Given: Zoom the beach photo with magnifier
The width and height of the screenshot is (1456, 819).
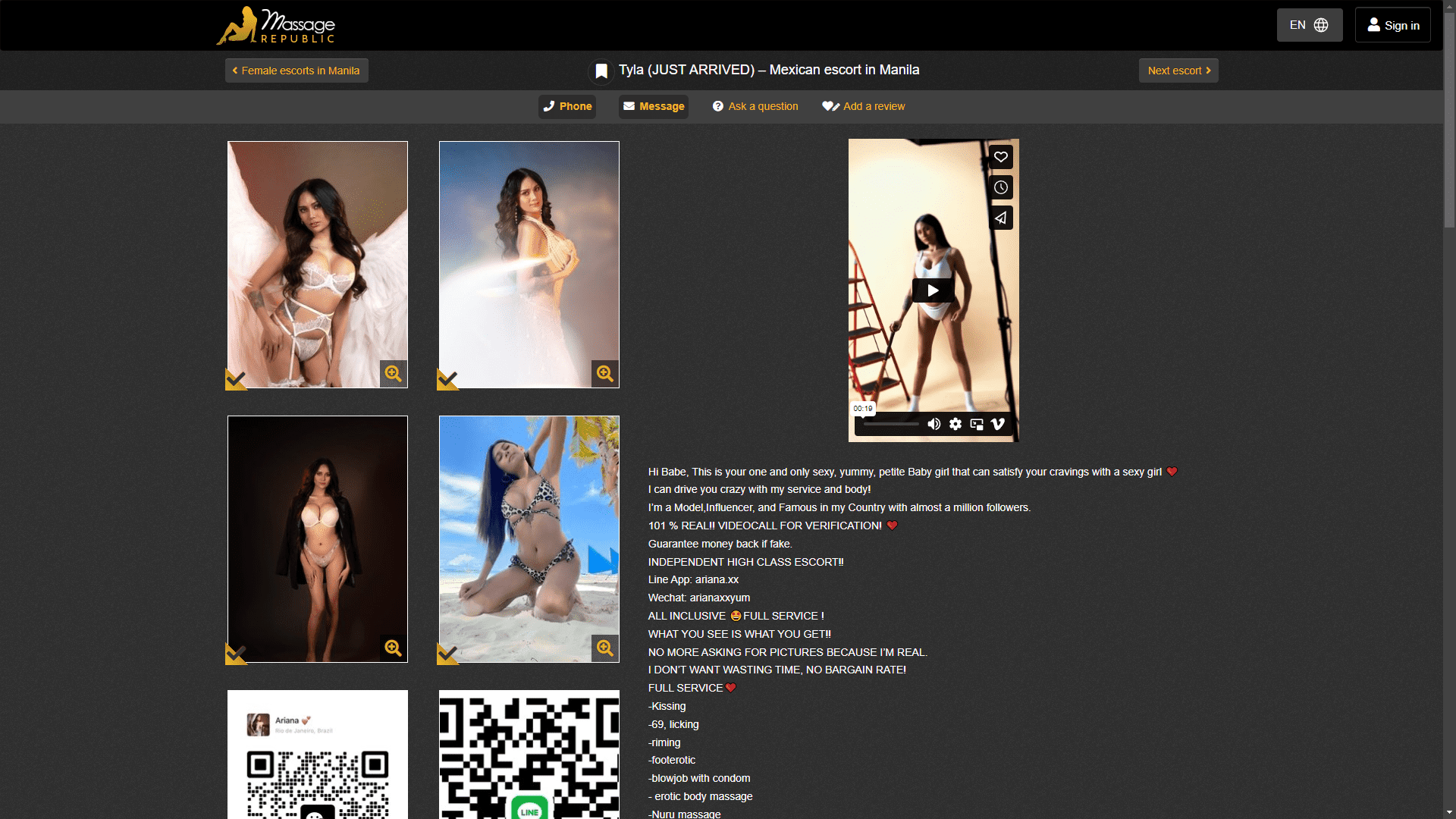Looking at the screenshot, I should 604,648.
